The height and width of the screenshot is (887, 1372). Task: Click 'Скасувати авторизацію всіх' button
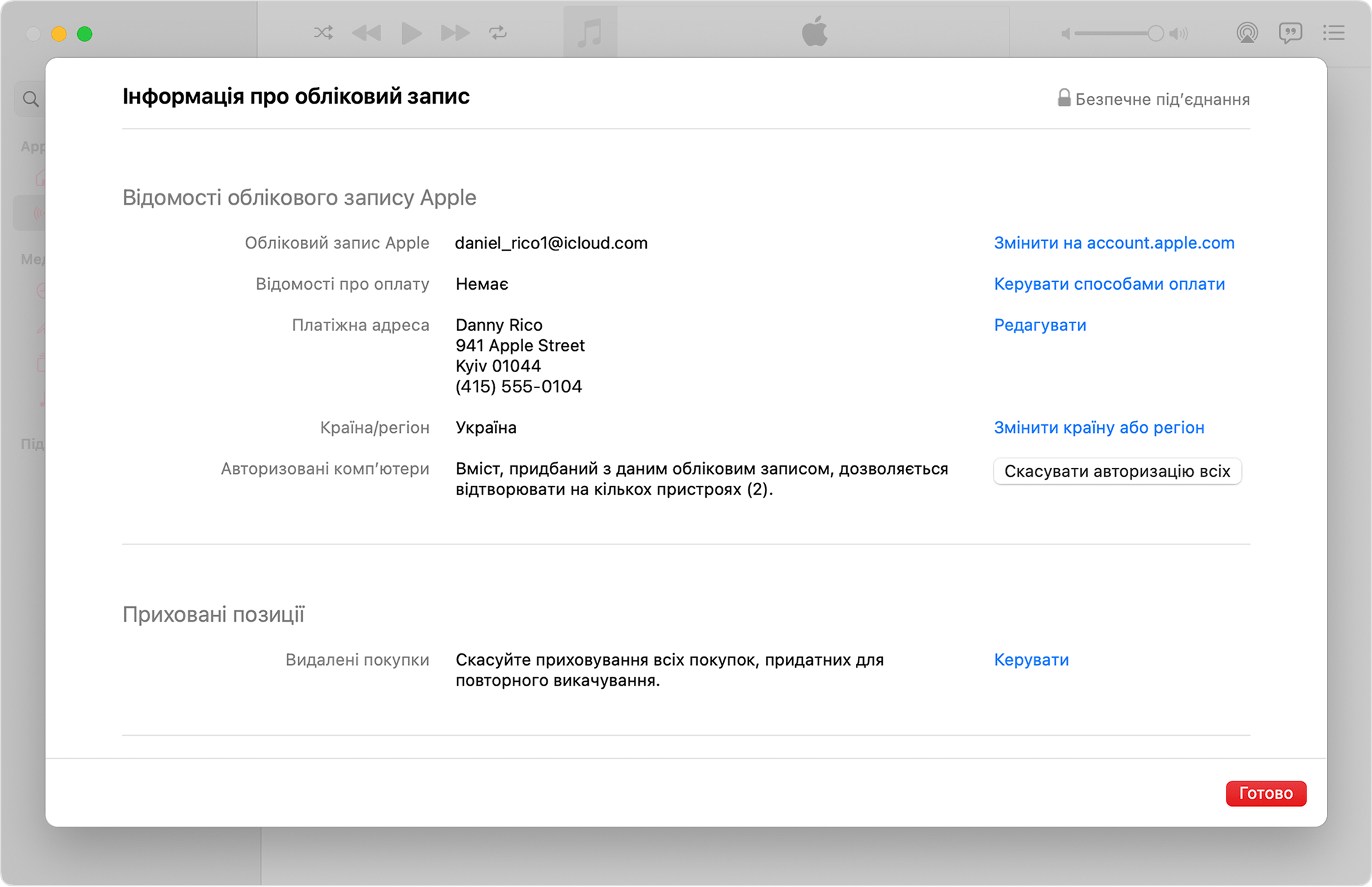point(1117,471)
